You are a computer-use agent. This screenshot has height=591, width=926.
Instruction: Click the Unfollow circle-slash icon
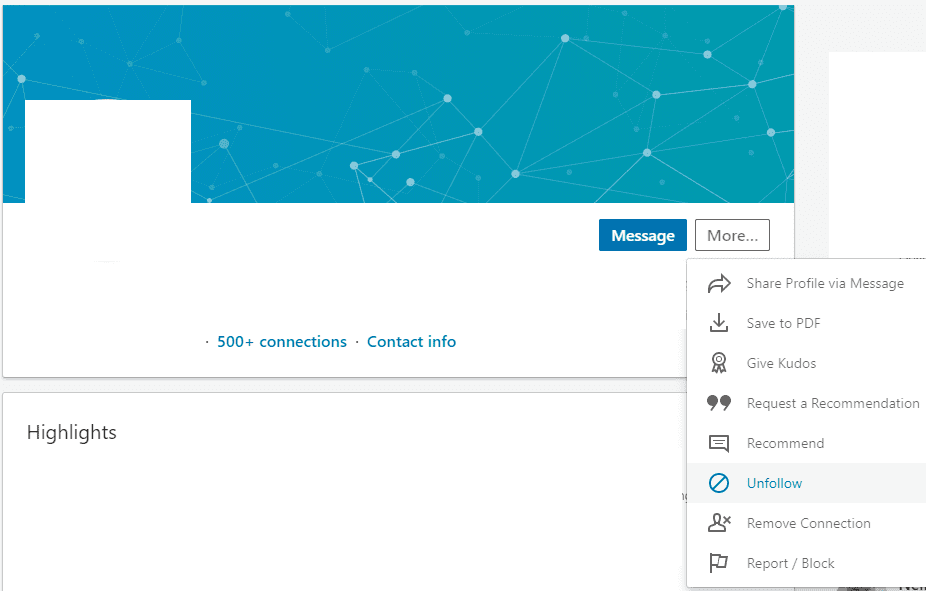point(719,483)
